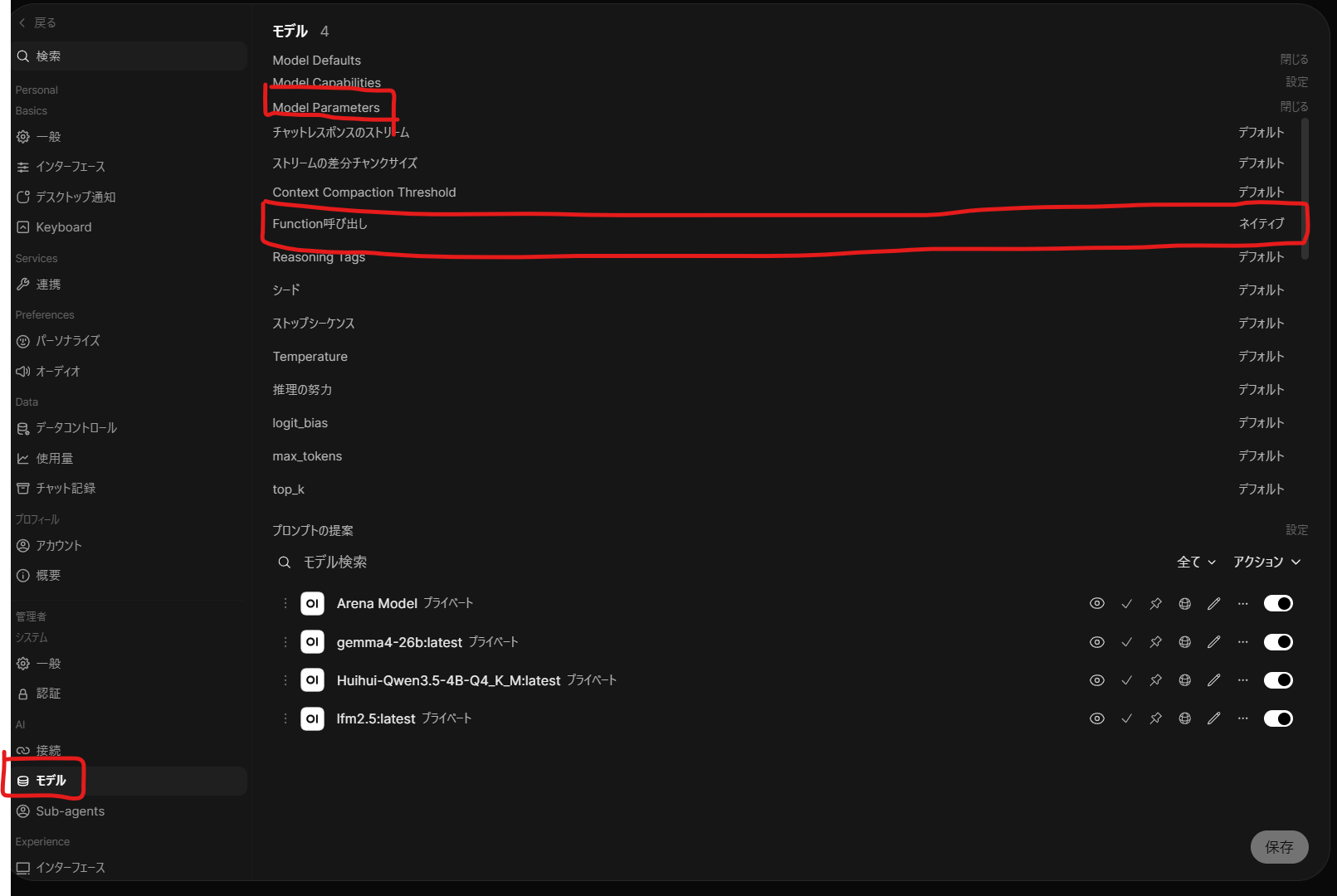Viewport: 1337px width, 896px height.
Task: Disable the Huihui-Qwen3.5-4B-Q4_K_M:latest model switch
Action: pyautogui.click(x=1278, y=680)
